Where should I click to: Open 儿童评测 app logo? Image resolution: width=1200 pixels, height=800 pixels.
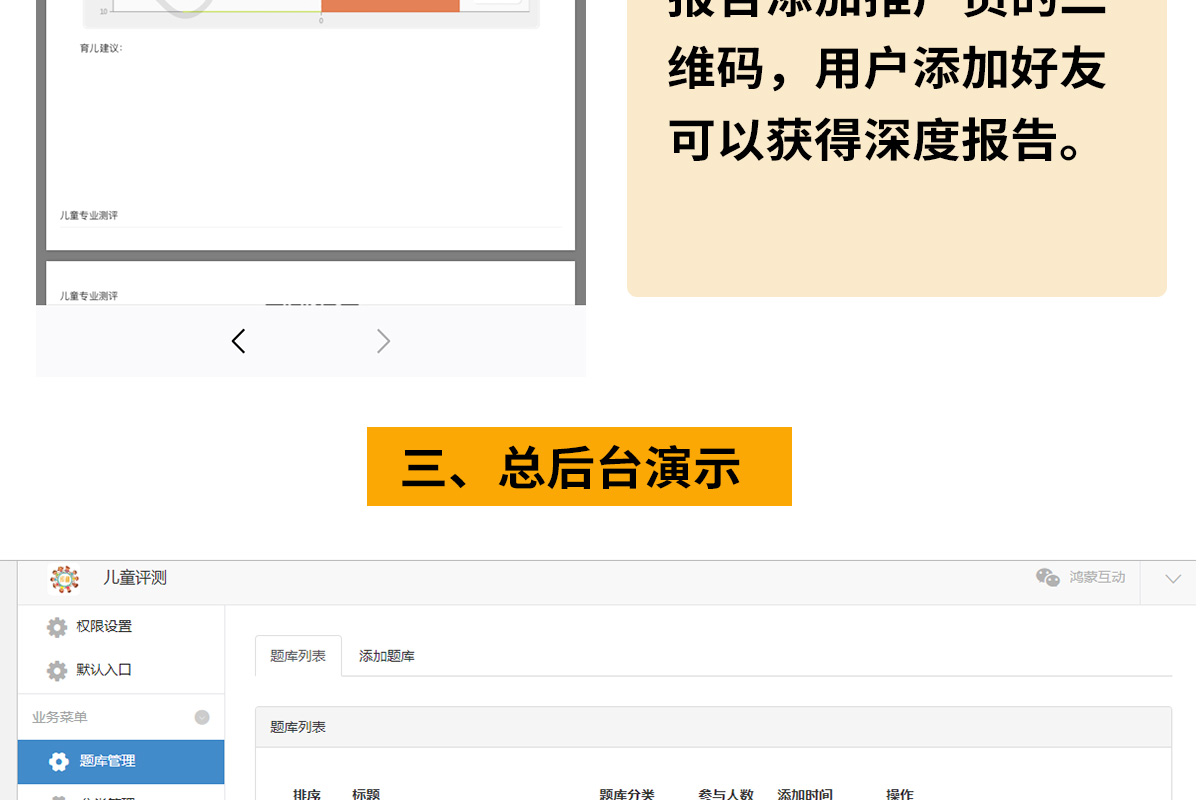click(x=65, y=579)
